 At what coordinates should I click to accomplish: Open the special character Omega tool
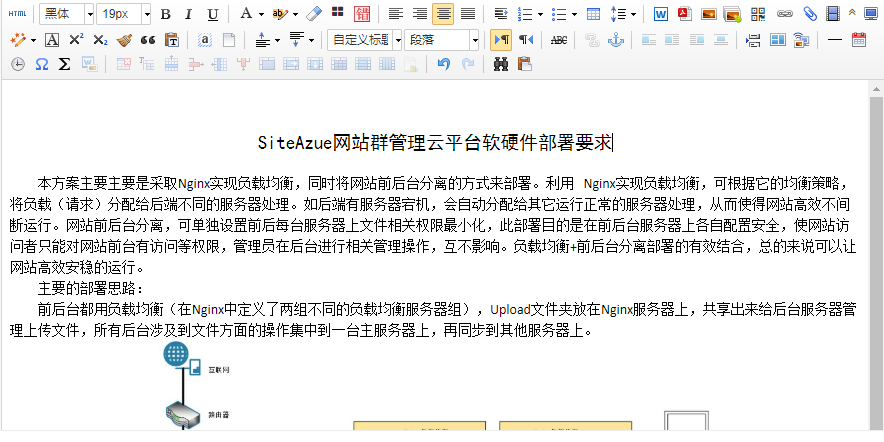[x=42, y=64]
